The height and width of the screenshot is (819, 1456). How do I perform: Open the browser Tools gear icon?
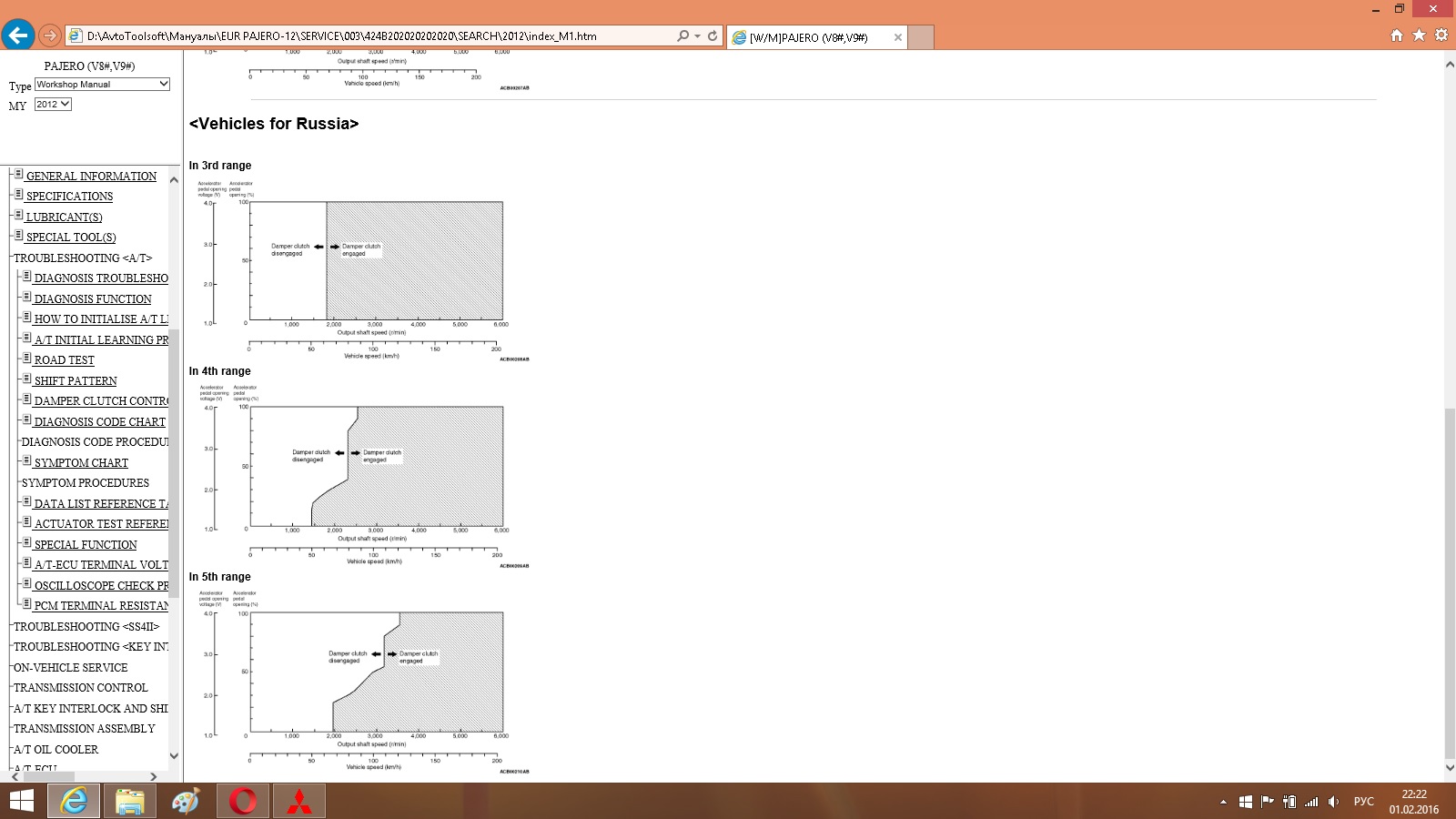[x=1441, y=35]
